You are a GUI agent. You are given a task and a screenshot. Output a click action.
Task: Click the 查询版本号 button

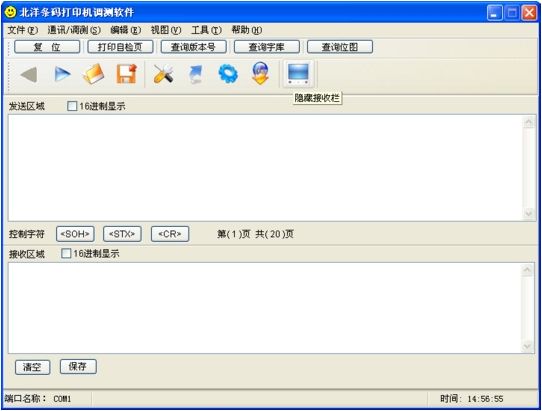[x=193, y=47]
